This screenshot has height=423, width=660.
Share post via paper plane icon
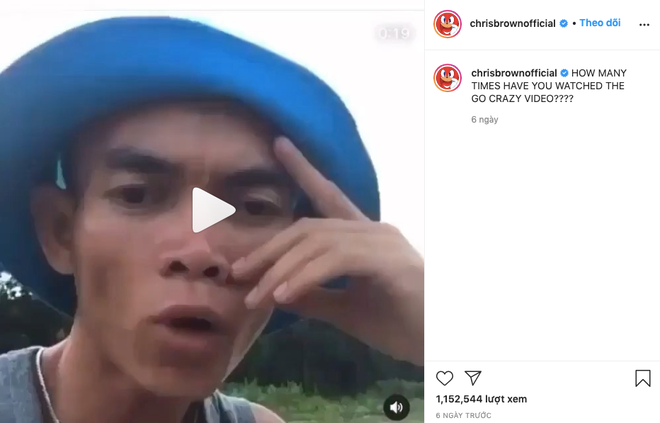tap(473, 378)
